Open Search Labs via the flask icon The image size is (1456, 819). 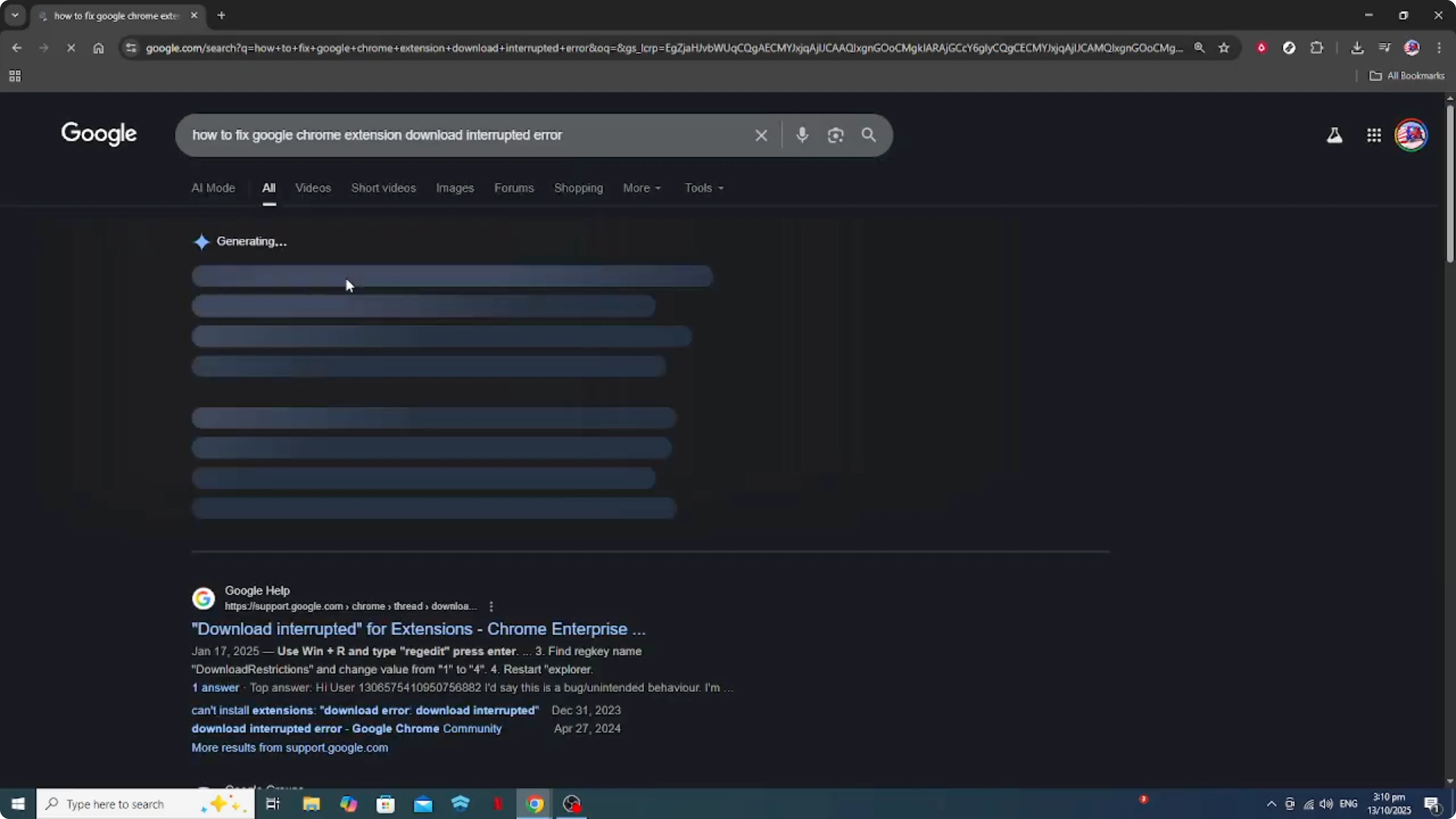[x=1334, y=135]
